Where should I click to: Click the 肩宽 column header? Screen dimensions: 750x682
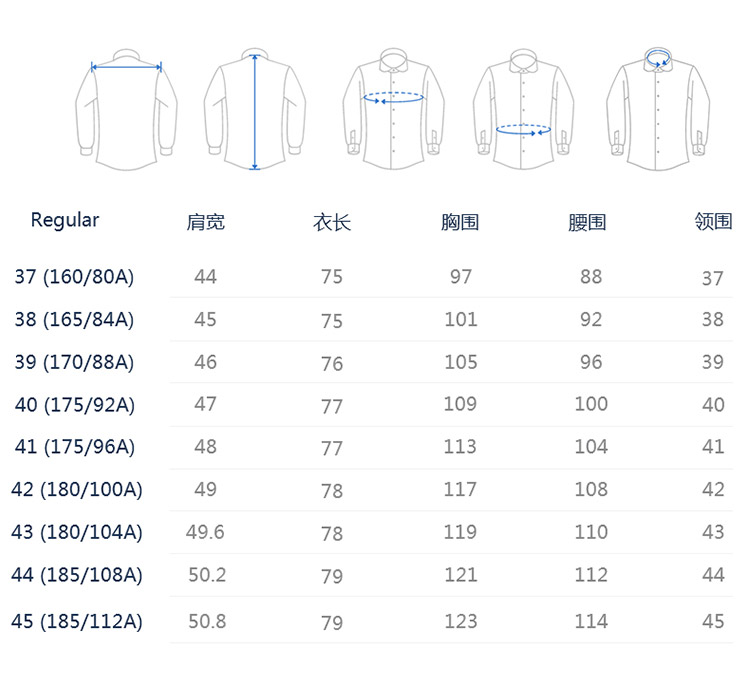(x=206, y=222)
